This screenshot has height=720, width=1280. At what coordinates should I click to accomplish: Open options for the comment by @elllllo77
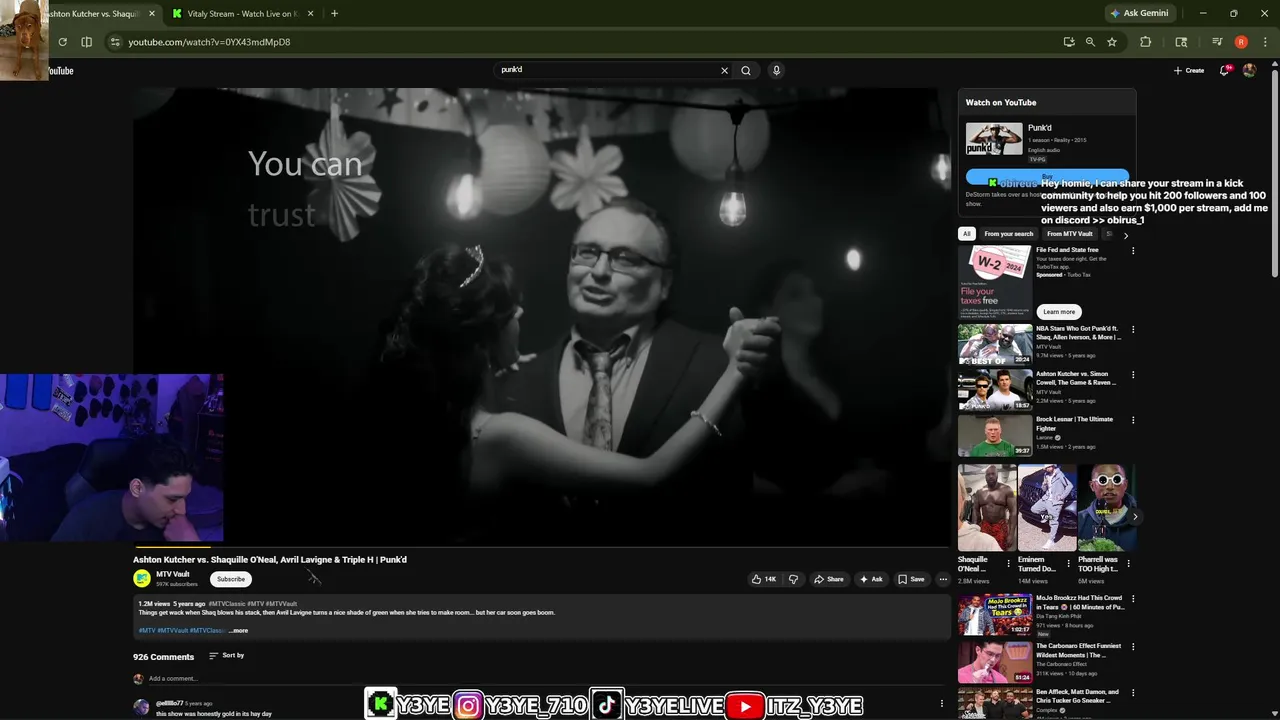click(941, 703)
